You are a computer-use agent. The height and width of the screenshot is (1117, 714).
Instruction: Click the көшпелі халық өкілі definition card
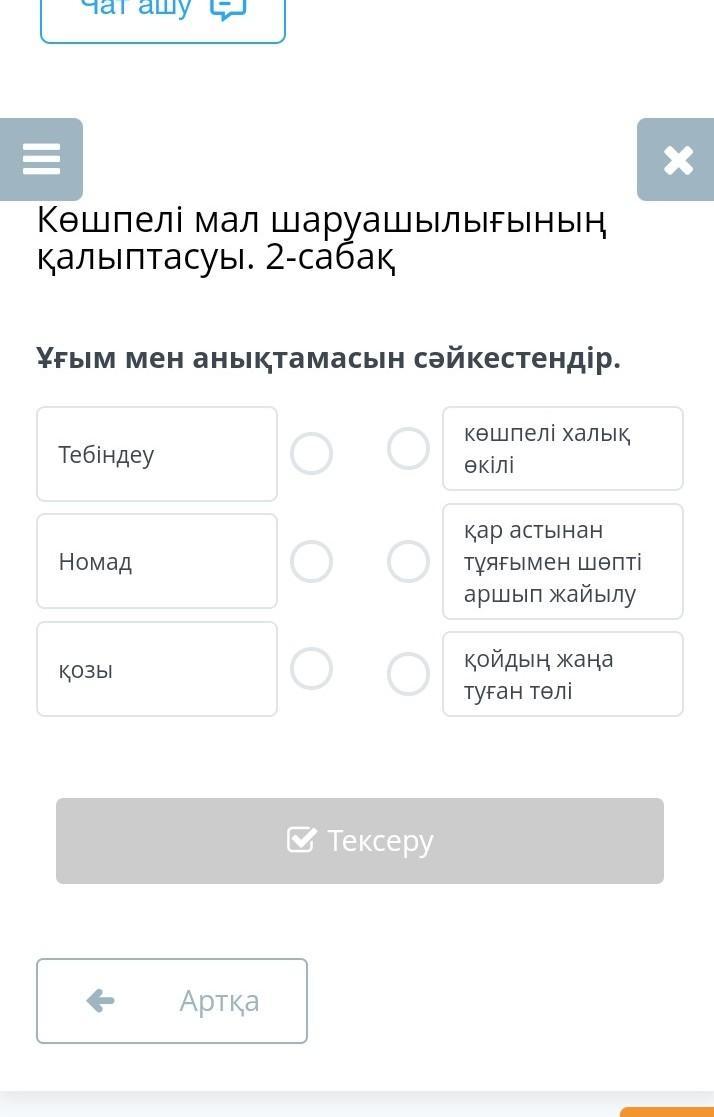563,449
